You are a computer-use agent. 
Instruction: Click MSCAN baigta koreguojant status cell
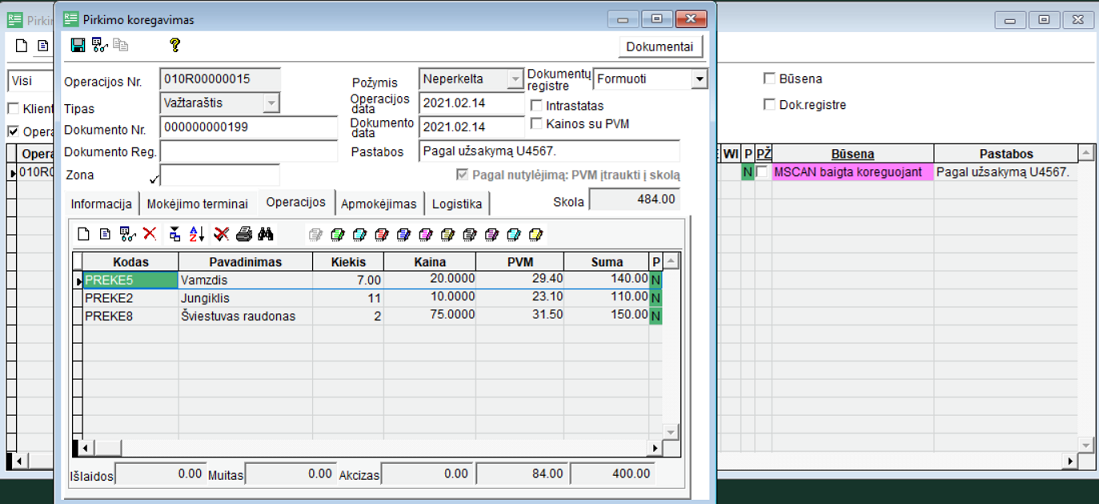[x=852, y=172]
